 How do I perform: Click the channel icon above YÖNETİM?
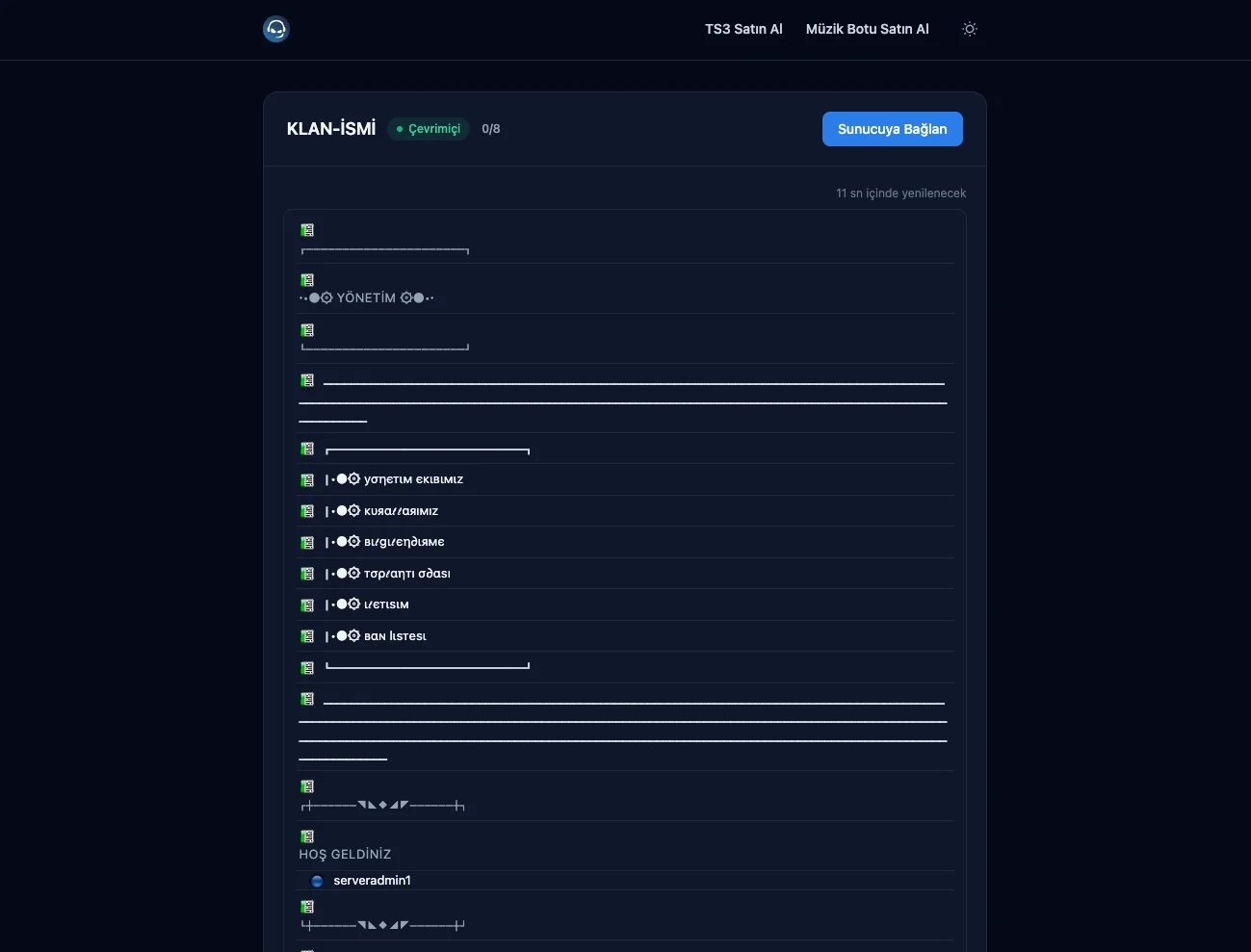pyautogui.click(x=307, y=280)
